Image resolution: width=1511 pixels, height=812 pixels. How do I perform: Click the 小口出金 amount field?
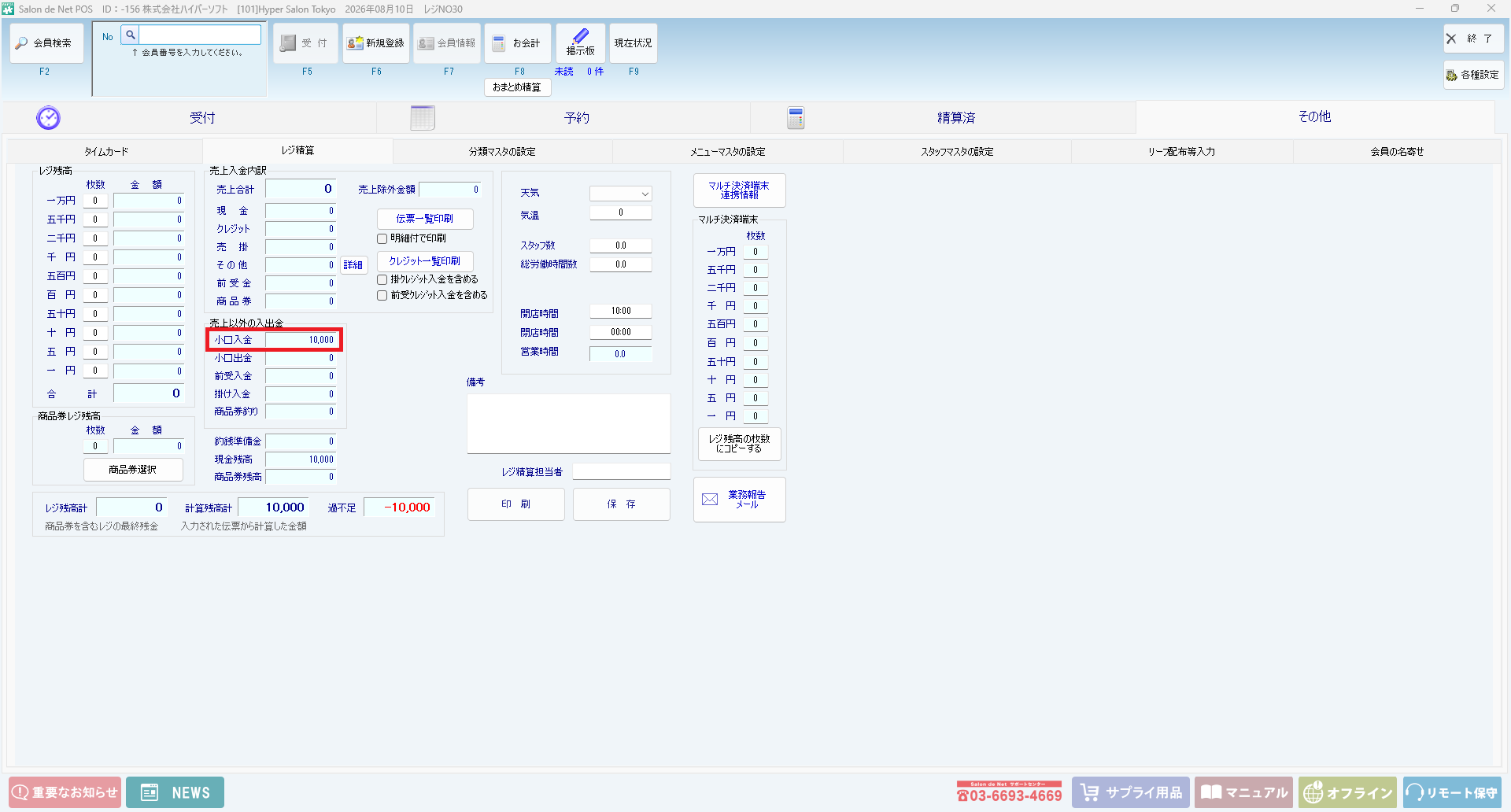pyautogui.click(x=301, y=358)
